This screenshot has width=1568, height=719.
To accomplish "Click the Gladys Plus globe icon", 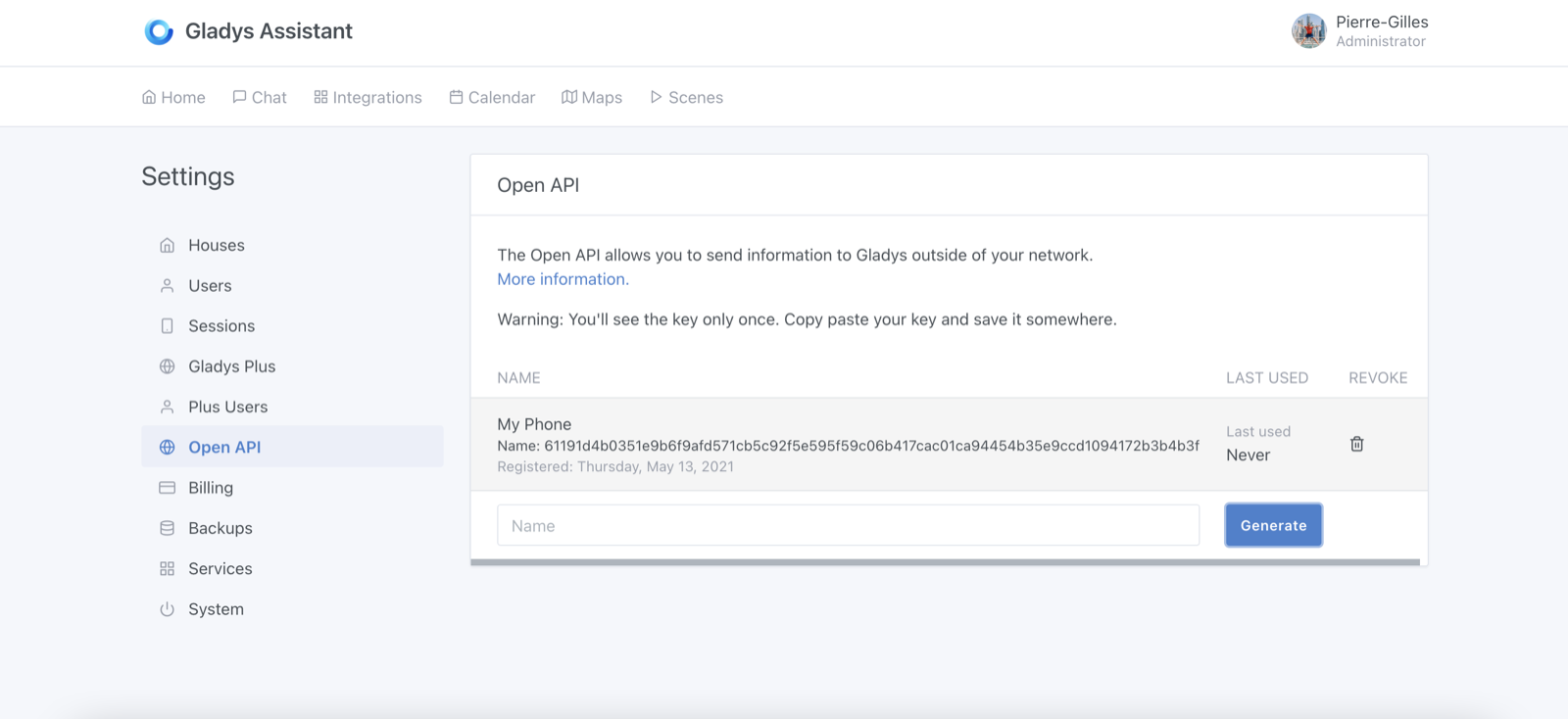I will point(168,366).
